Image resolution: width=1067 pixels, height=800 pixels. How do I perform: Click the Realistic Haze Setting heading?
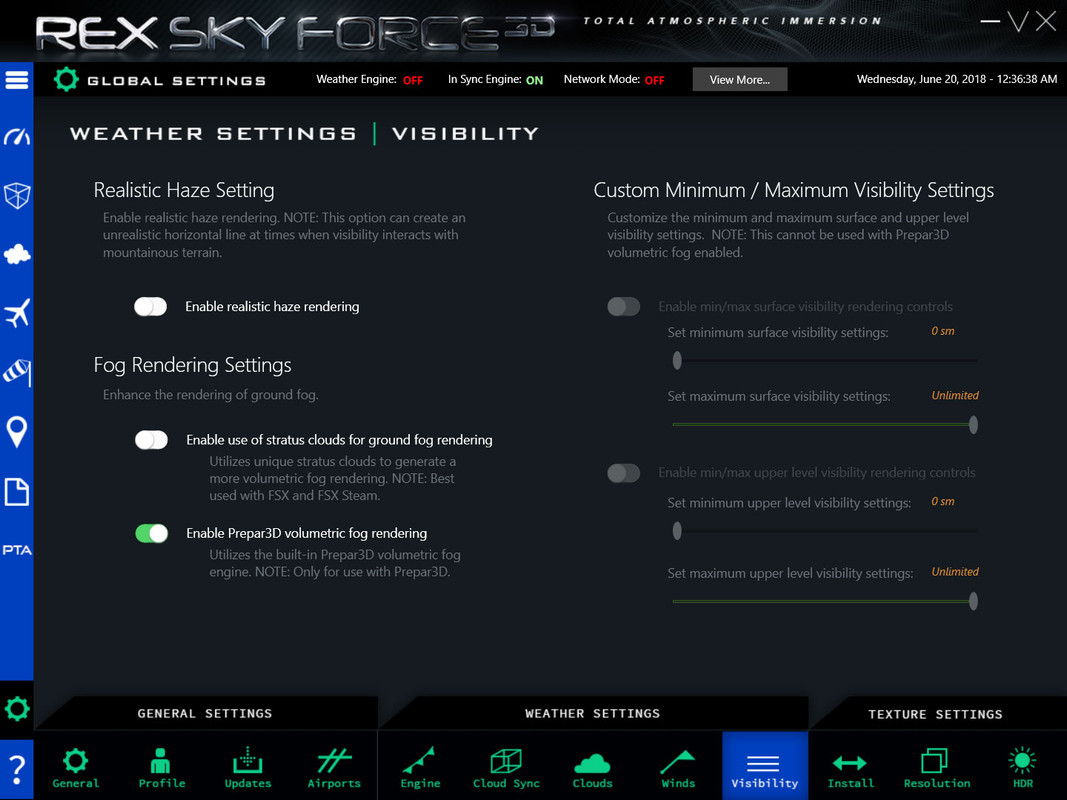[184, 190]
